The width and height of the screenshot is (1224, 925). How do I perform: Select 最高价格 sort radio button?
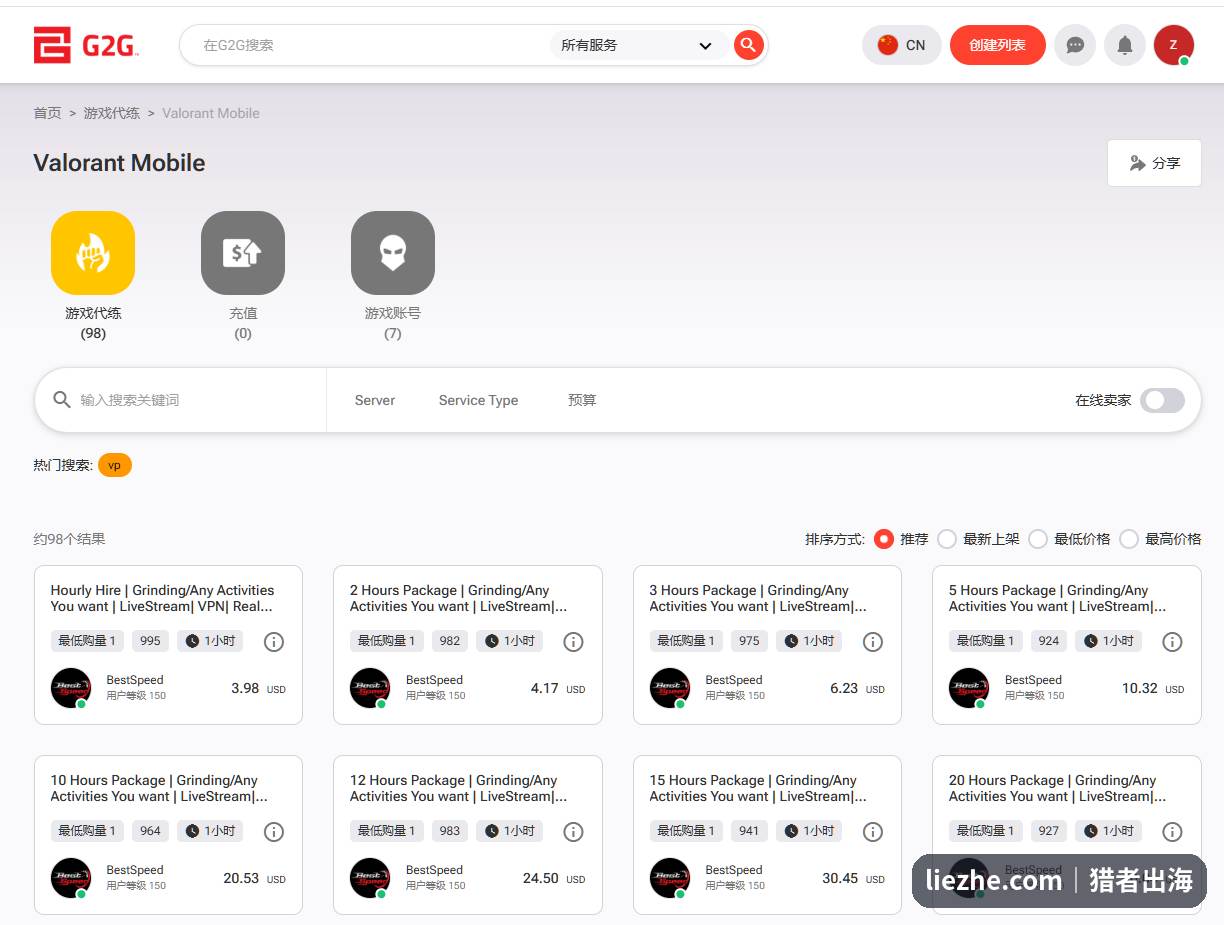pos(1129,539)
